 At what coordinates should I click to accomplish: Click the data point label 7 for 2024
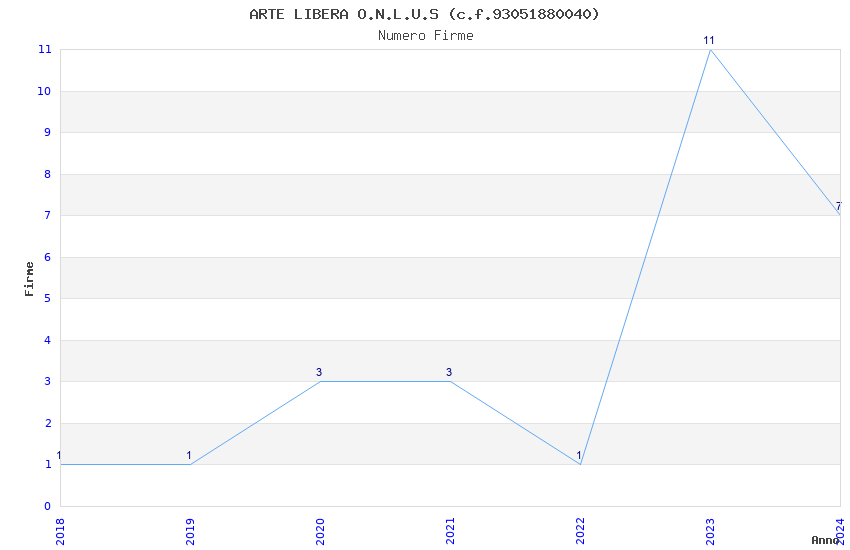(x=839, y=206)
